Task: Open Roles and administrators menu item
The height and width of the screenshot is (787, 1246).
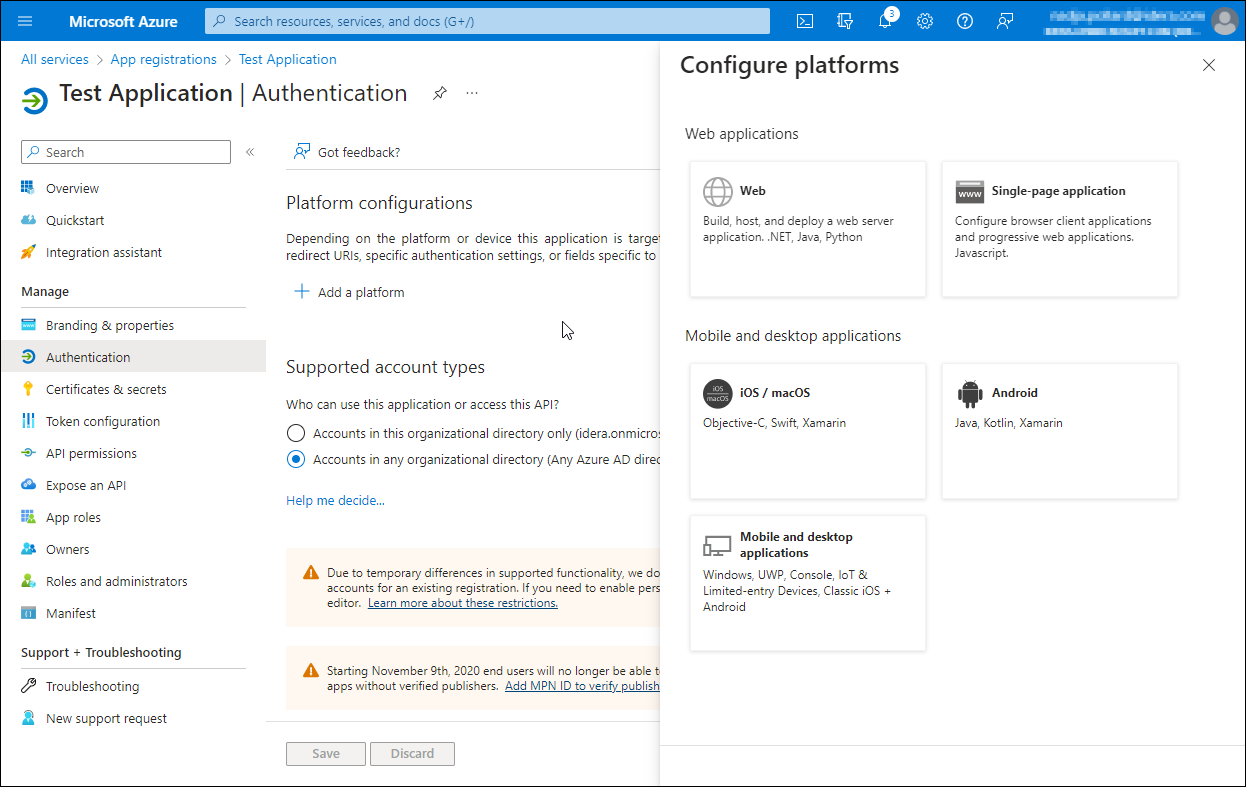Action: [x=133, y=581]
